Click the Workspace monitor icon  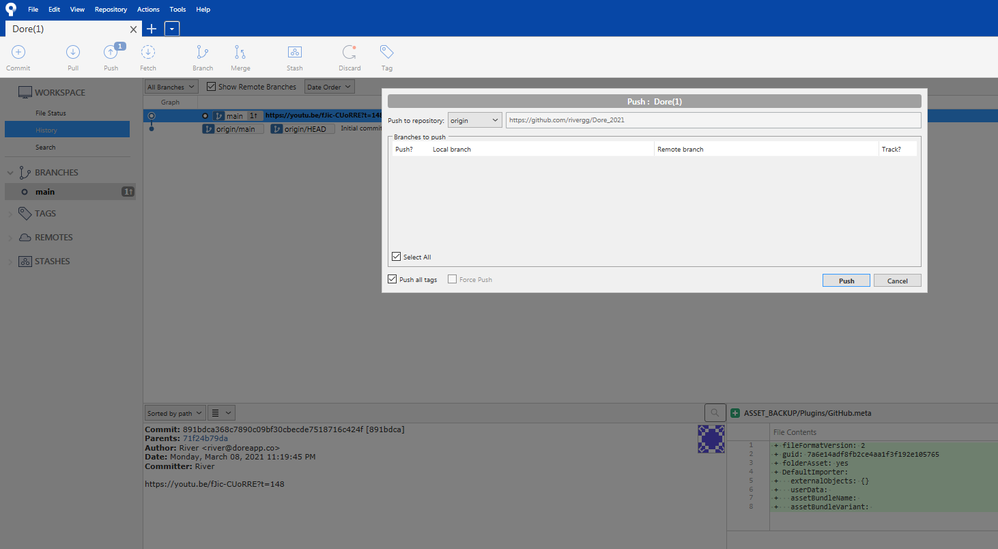click(25, 92)
